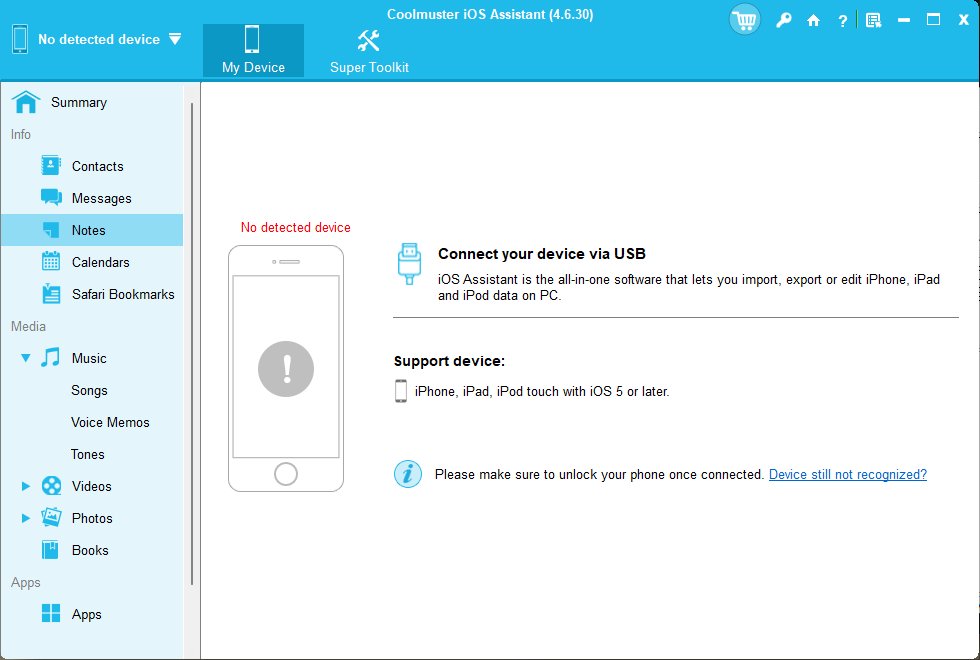Open the home page icon in title bar
Image resolution: width=980 pixels, height=660 pixels.
click(x=813, y=21)
